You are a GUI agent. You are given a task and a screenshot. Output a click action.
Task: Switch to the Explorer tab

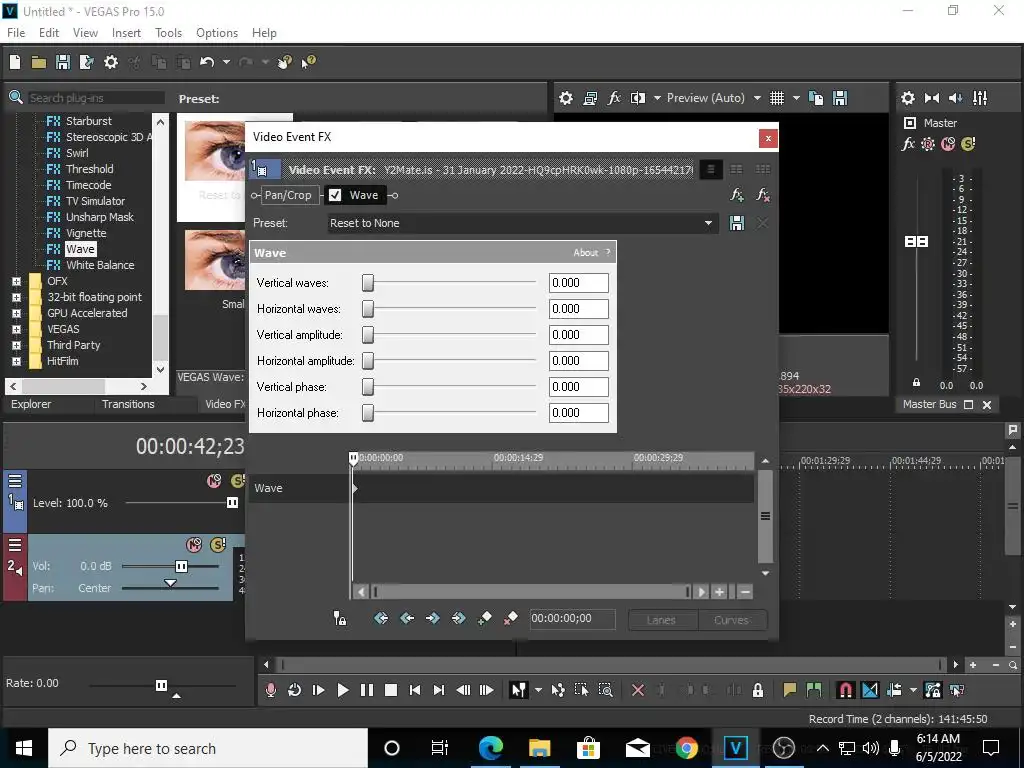pos(31,404)
